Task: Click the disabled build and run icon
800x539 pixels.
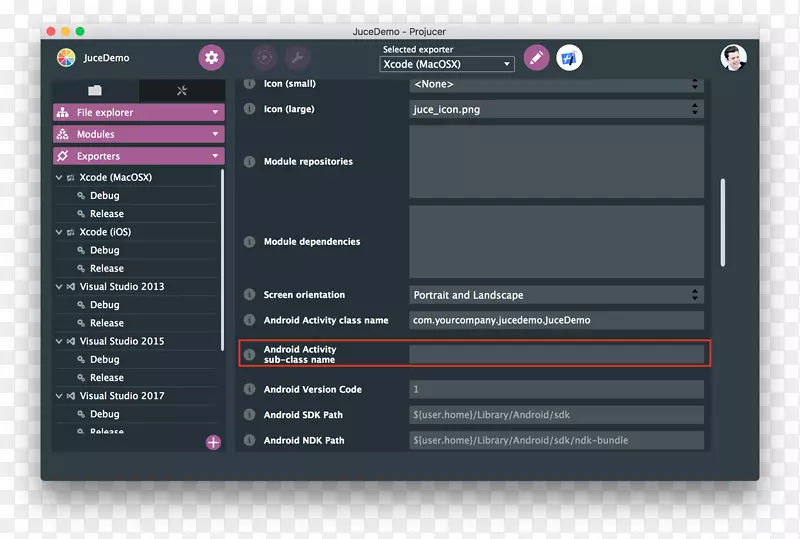Action: click(264, 58)
